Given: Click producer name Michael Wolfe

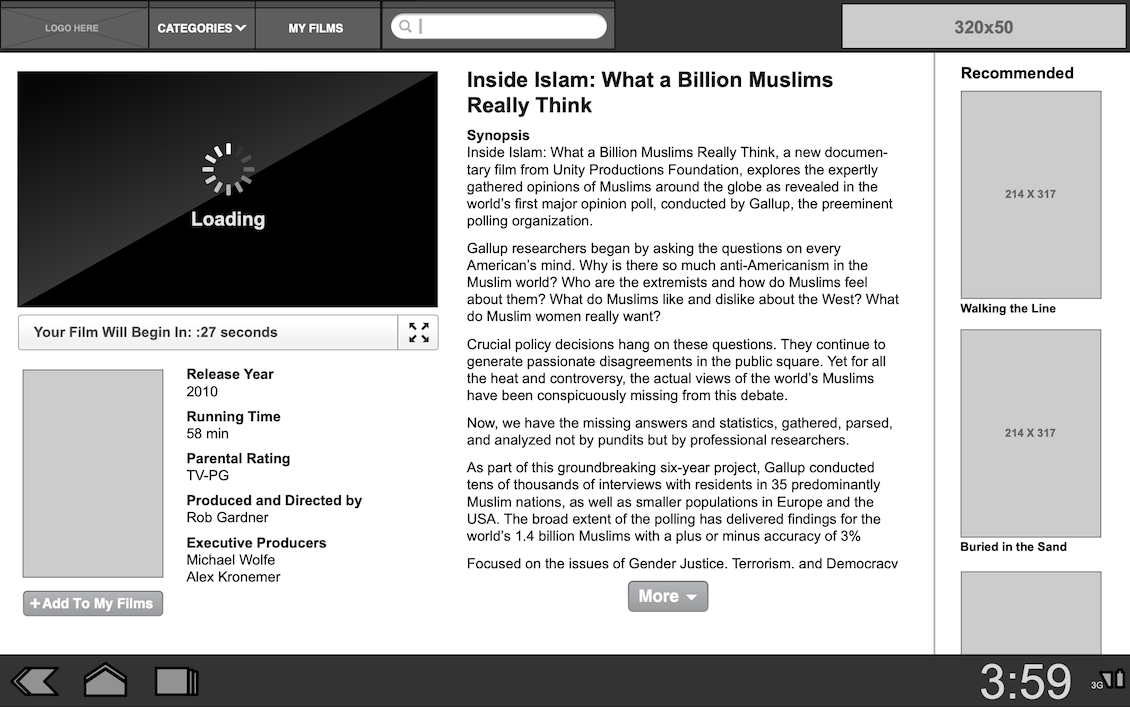Looking at the screenshot, I should tap(231, 560).
